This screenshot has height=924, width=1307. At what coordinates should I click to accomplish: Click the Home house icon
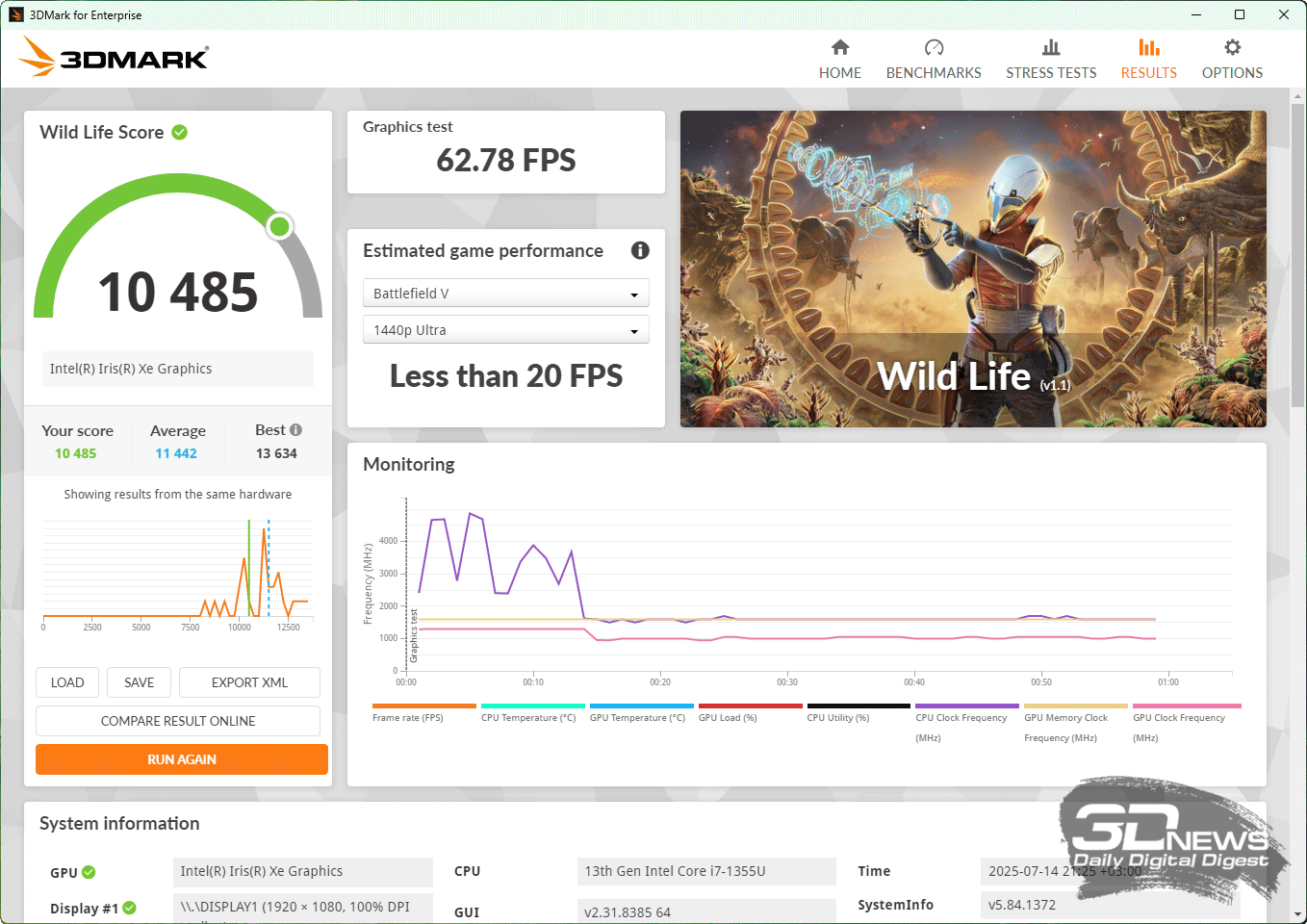[x=840, y=47]
